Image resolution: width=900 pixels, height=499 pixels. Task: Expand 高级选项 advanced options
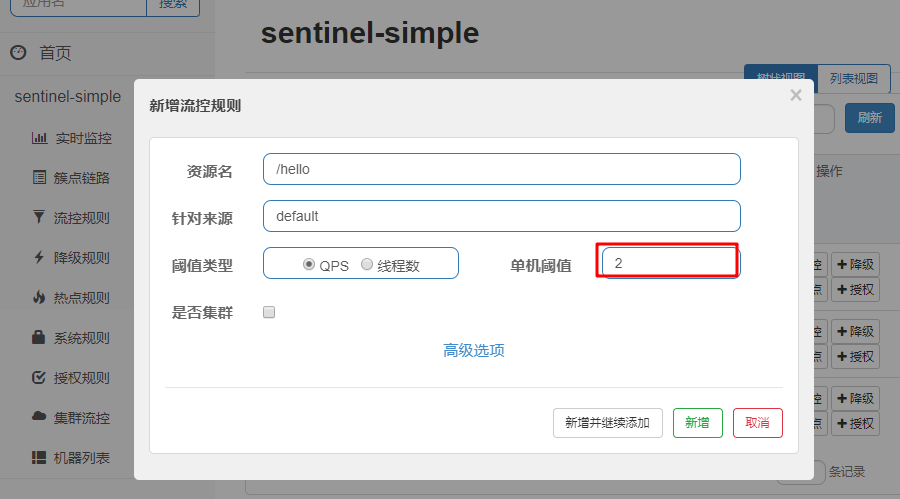pos(474,351)
